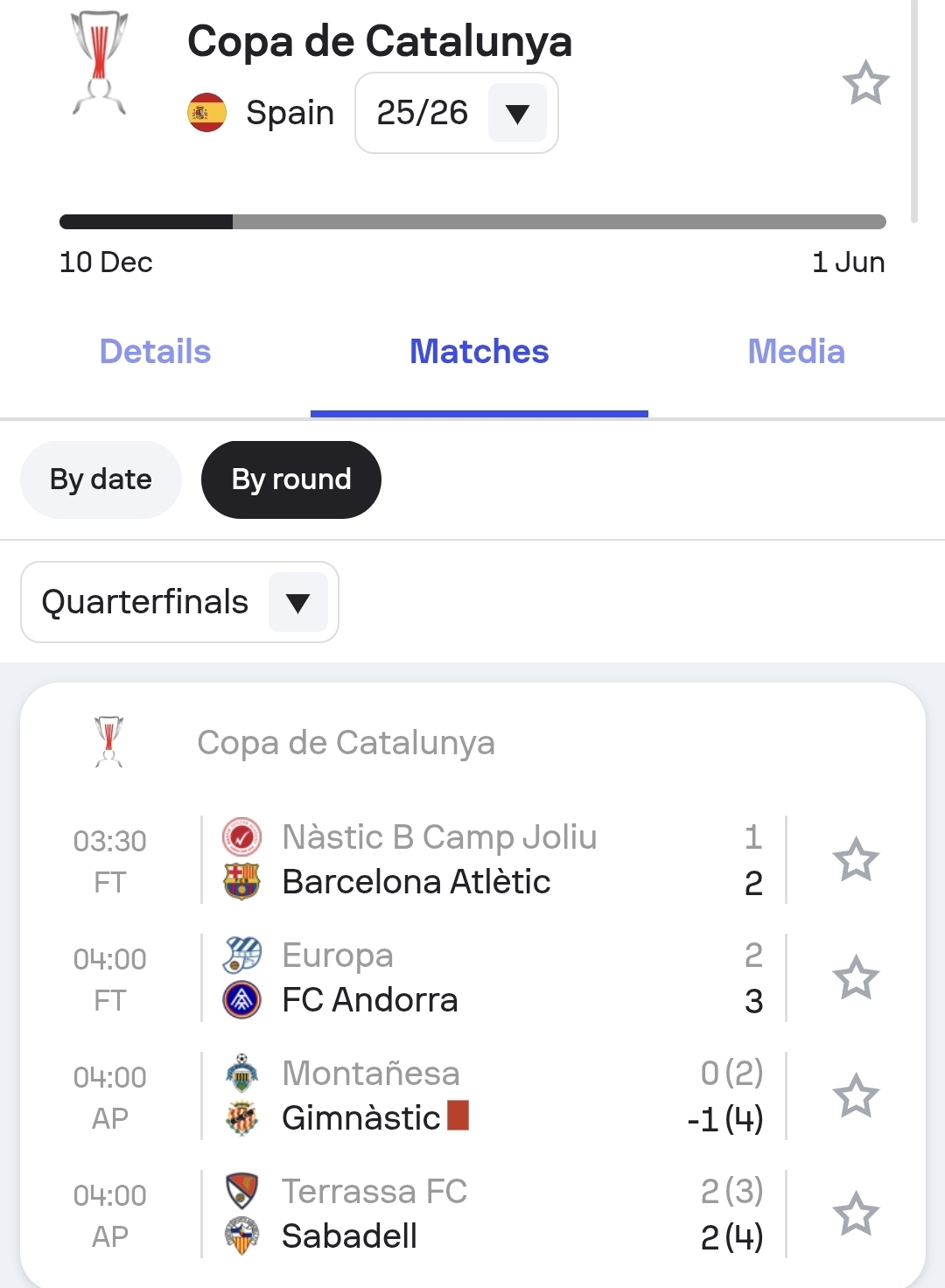Select the By date filter
Screen dimensions: 945x1288
101,479
